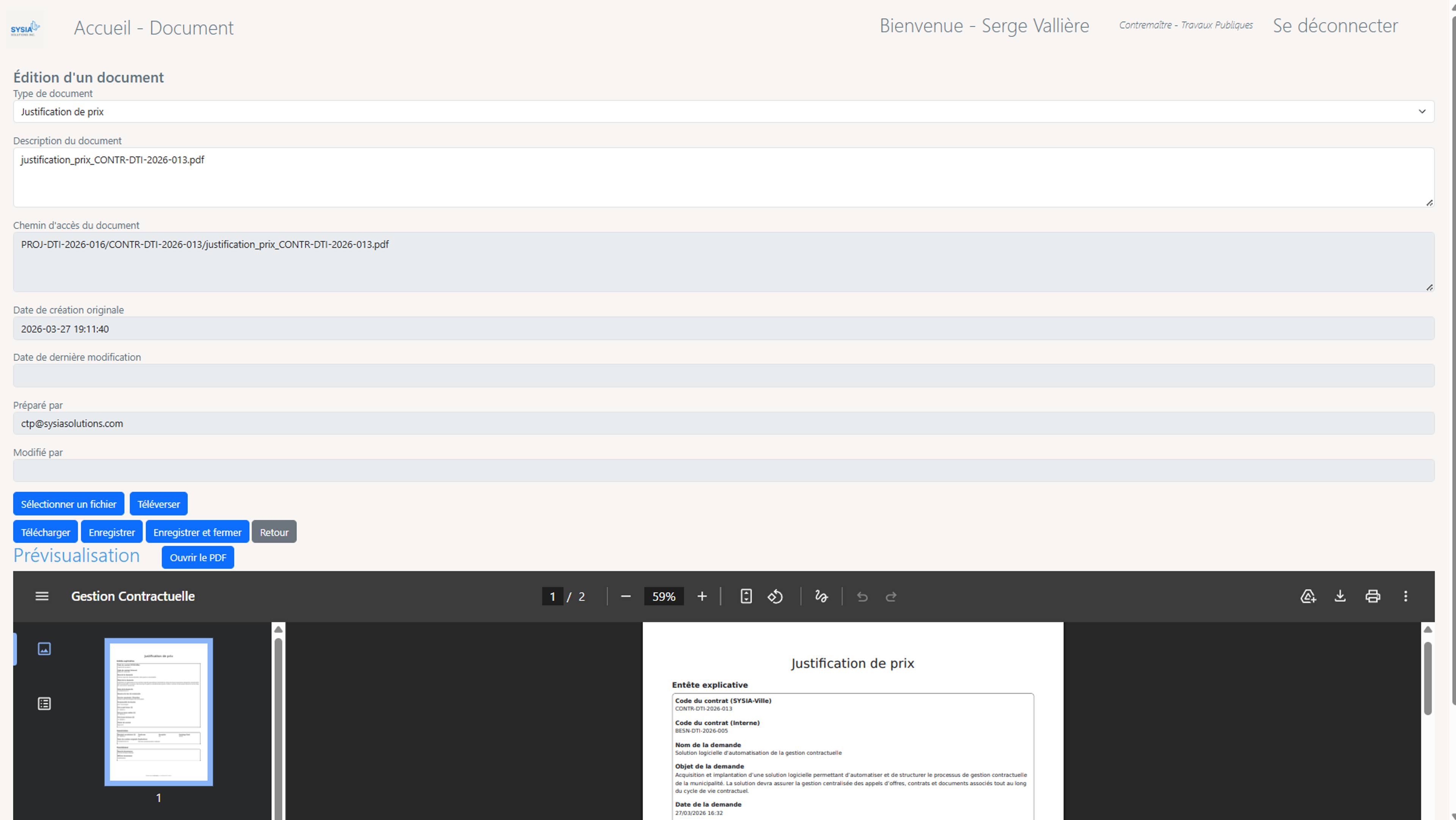This screenshot has height=820, width=1456.
Task: Click the fit-to-page icon in PDF toolbar
Action: (745, 596)
